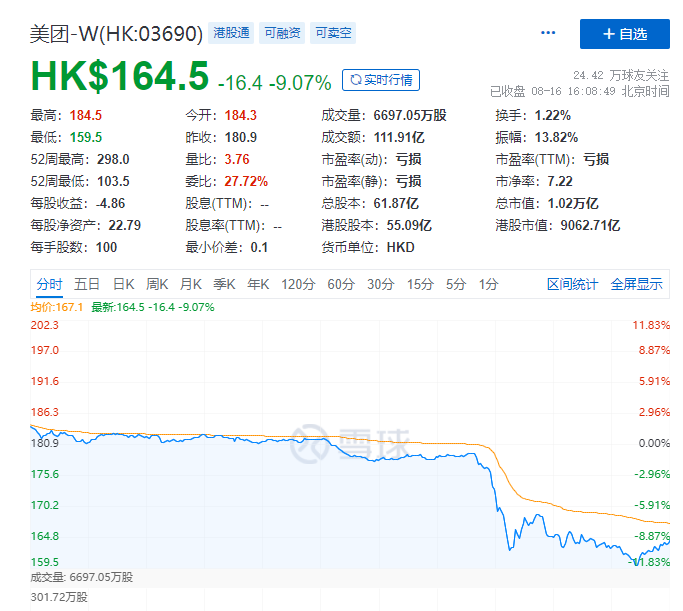683x611 pixels.
Task: Switch to the 季K chart tab
Action: click(224, 284)
